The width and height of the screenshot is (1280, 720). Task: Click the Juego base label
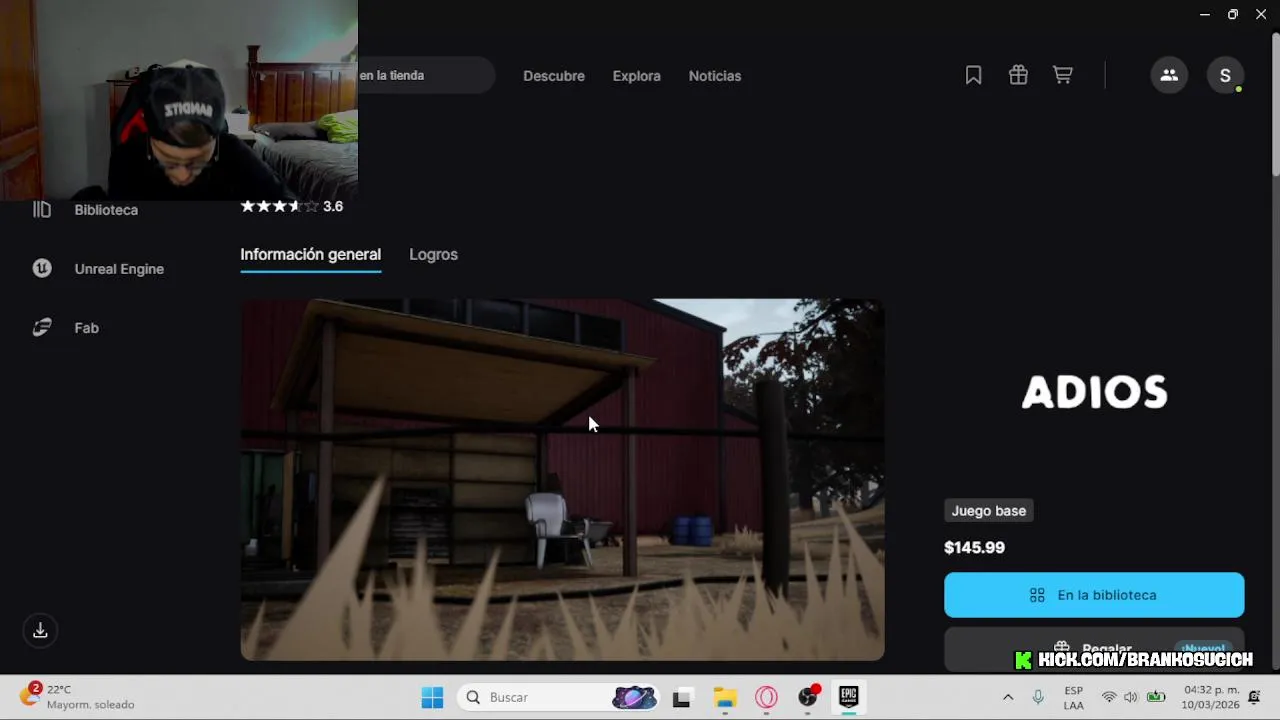click(989, 511)
